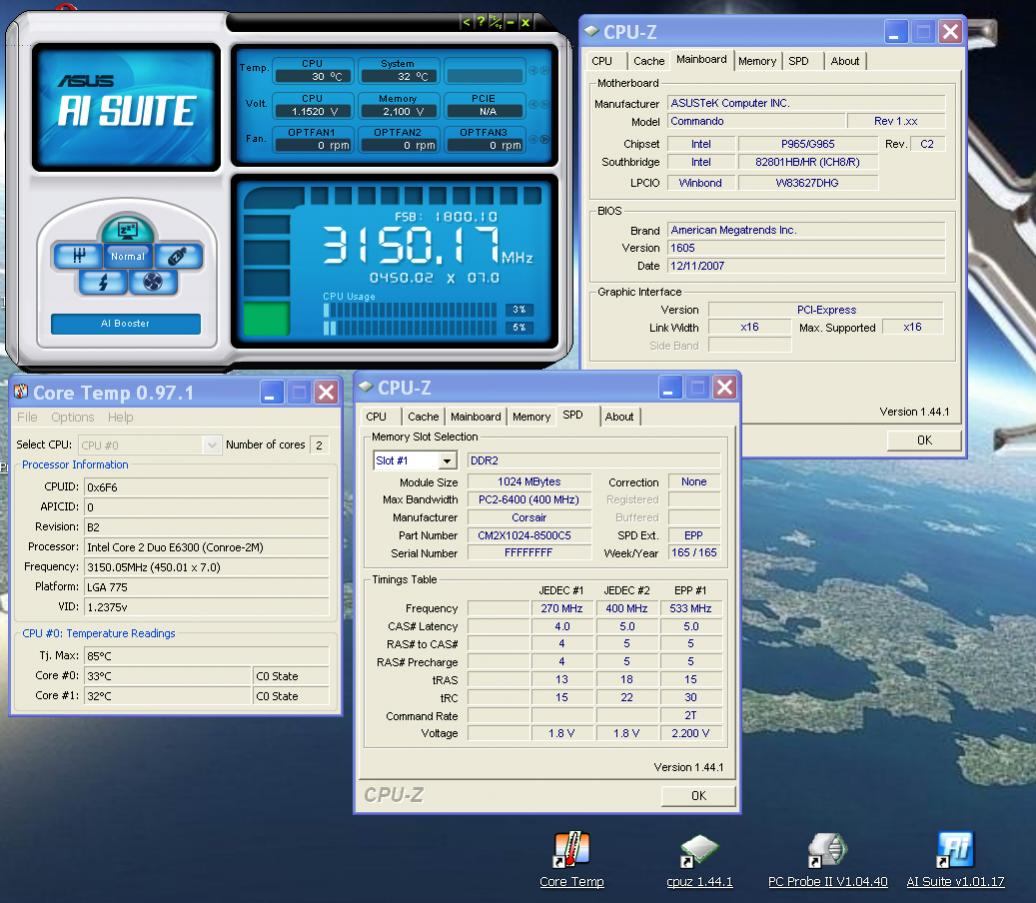
Task: Click Part Number CM2X1024-8500C5 field
Action: point(529,535)
